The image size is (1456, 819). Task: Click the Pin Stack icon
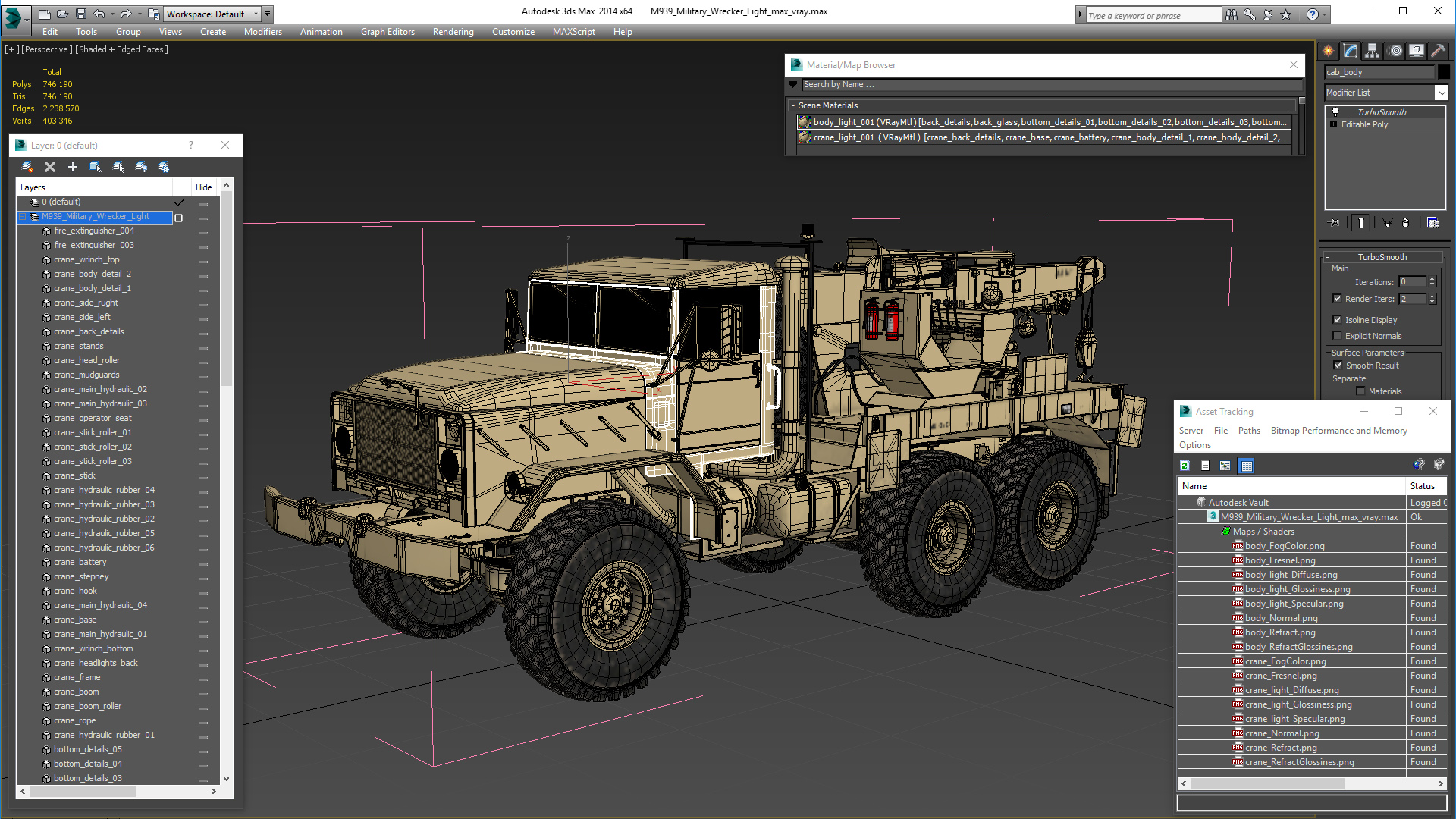pos(1335,222)
